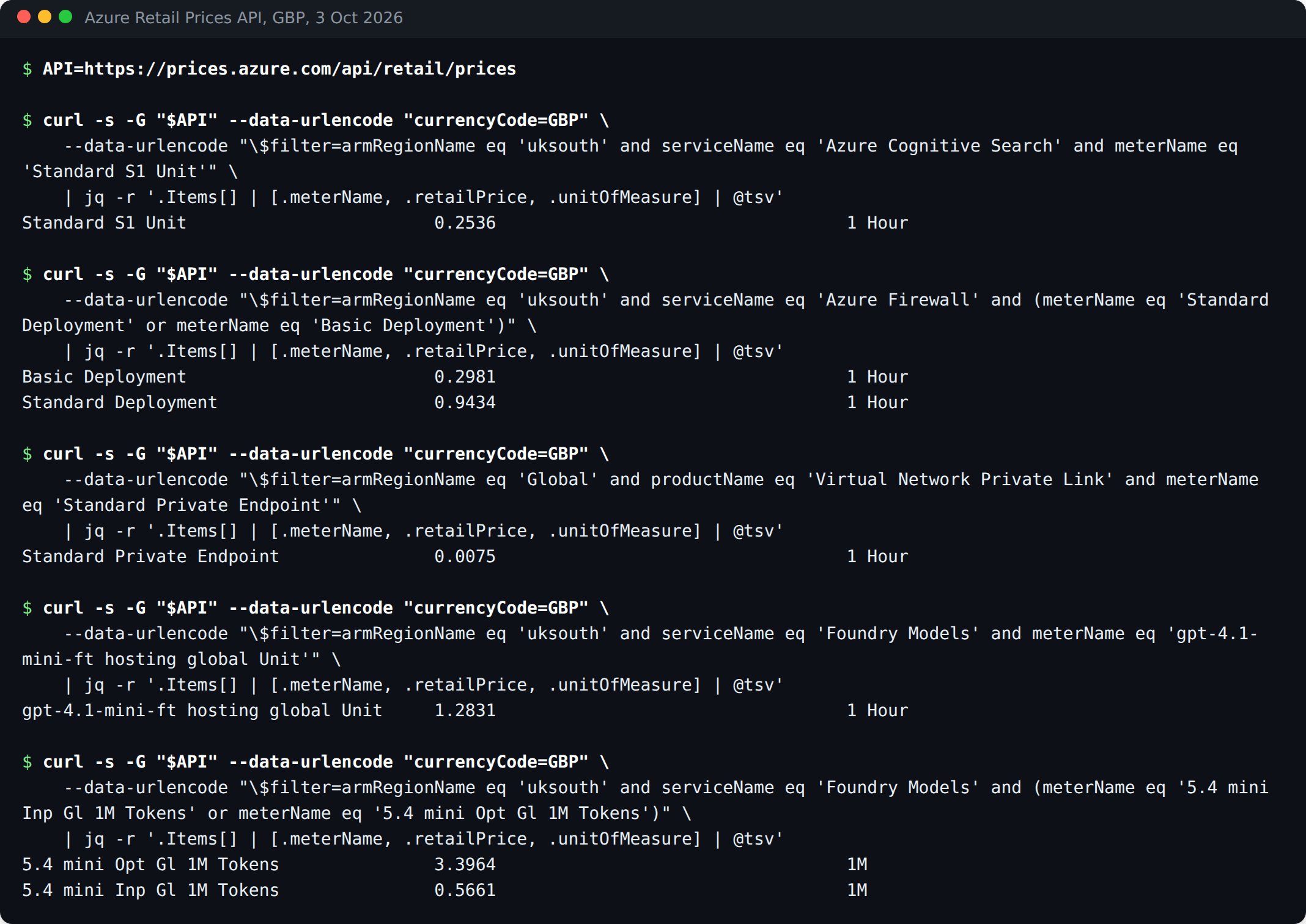Click the price value 1.2831
The width and height of the screenshot is (1306, 924).
pyautogui.click(x=465, y=711)
